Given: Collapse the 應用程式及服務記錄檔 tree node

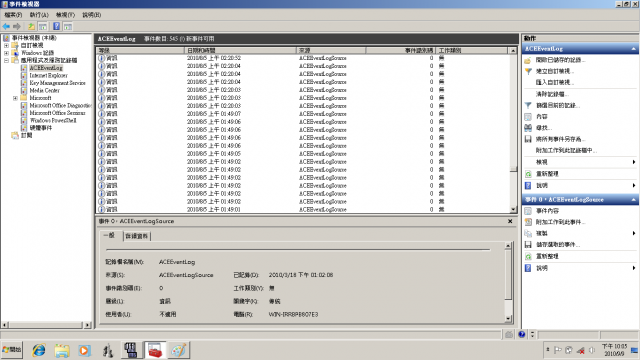Looking at the screenshot, I should (7, 60).
